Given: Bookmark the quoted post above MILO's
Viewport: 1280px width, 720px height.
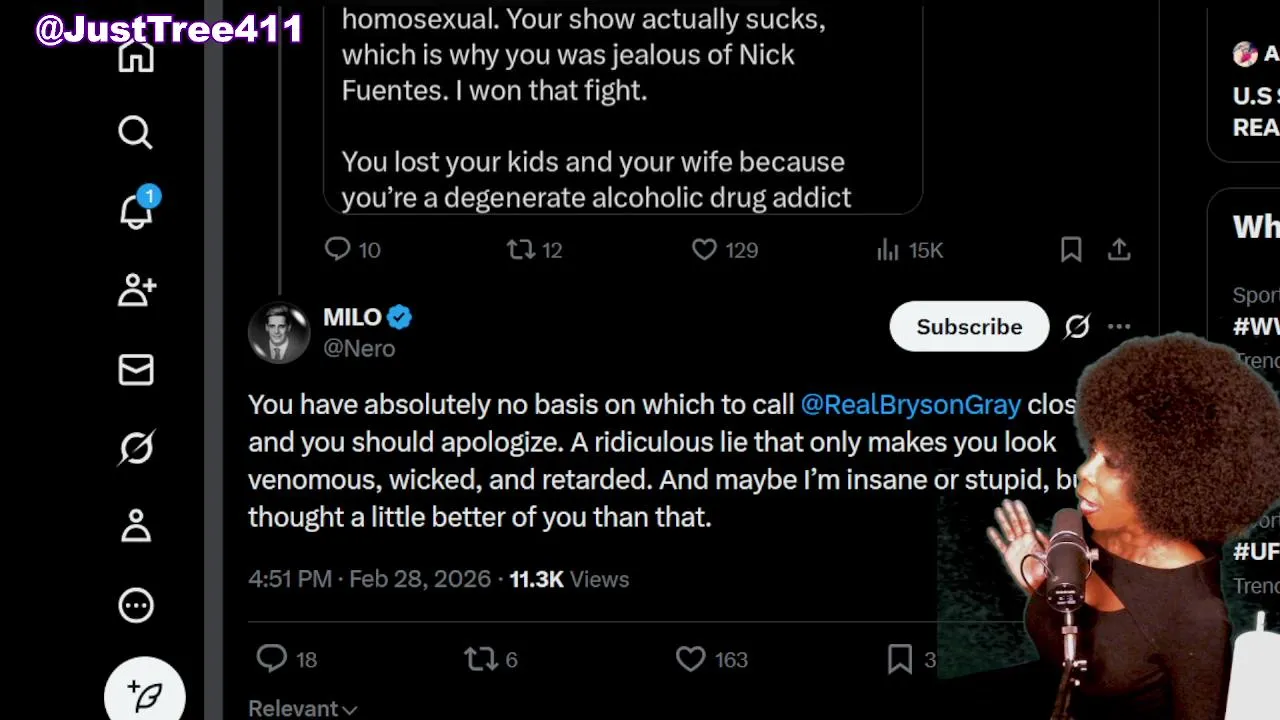Looking at the screenshot, I should 1071,249.
